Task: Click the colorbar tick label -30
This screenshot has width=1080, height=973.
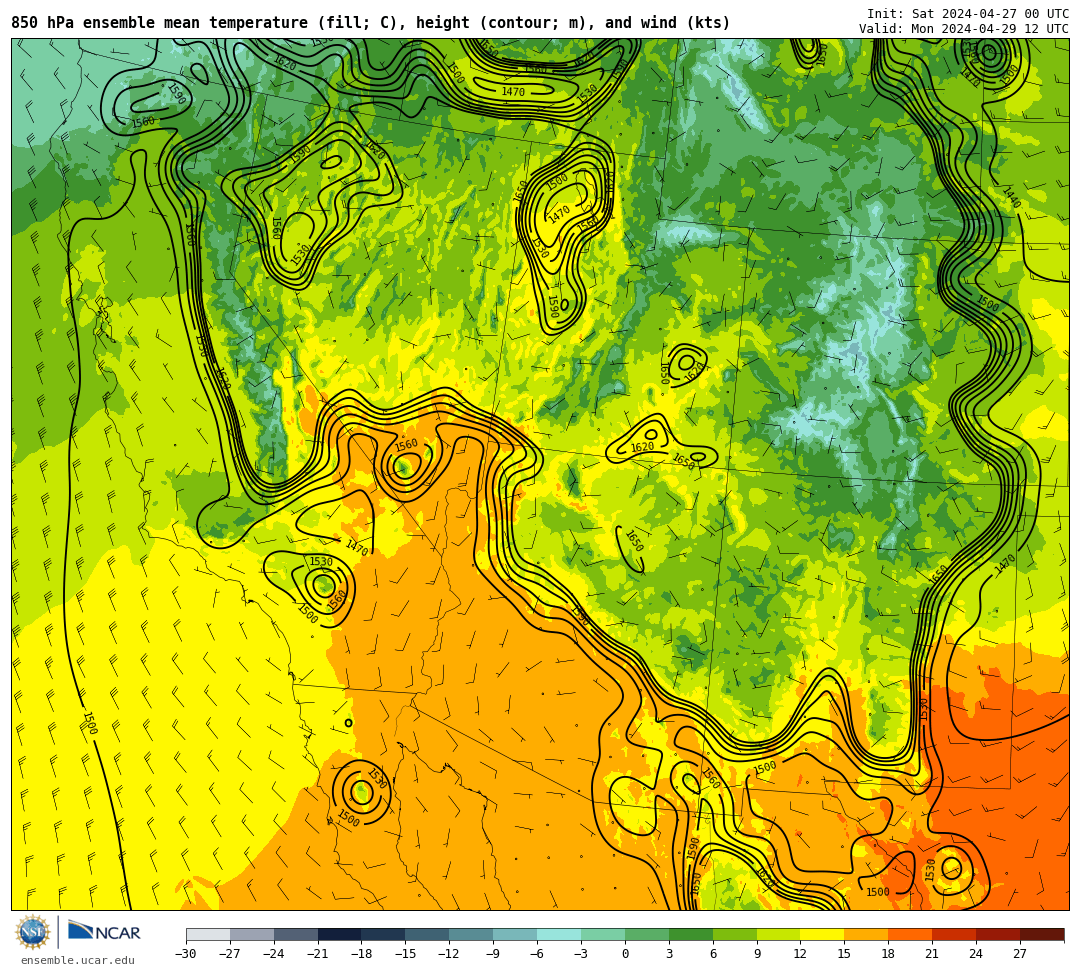Action: coord(186,954)
